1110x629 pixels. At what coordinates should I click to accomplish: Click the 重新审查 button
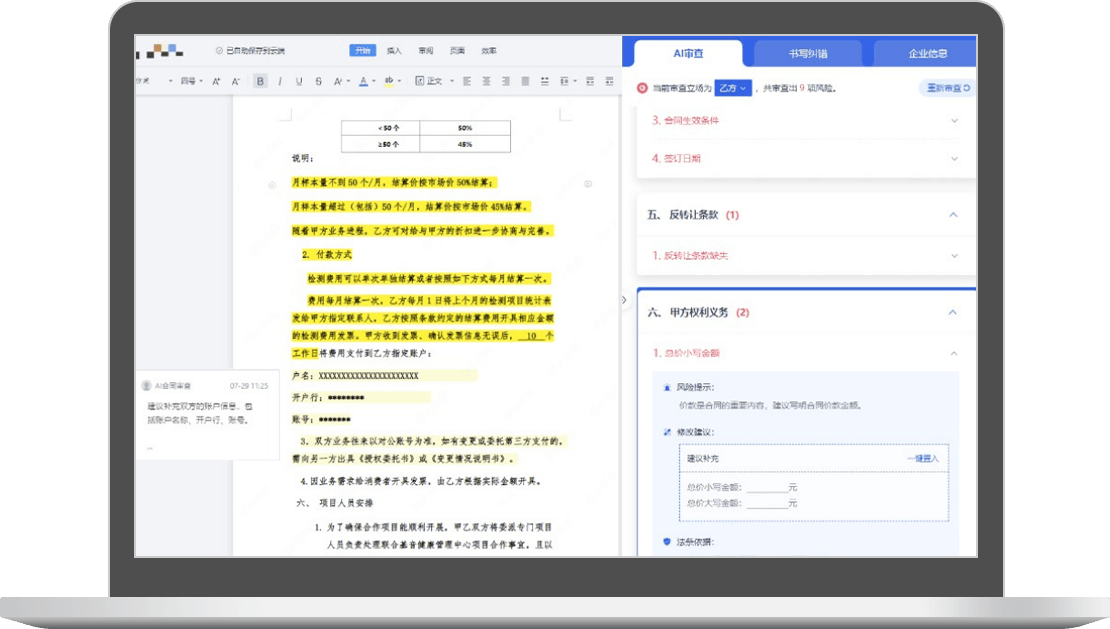click(946, 88)
